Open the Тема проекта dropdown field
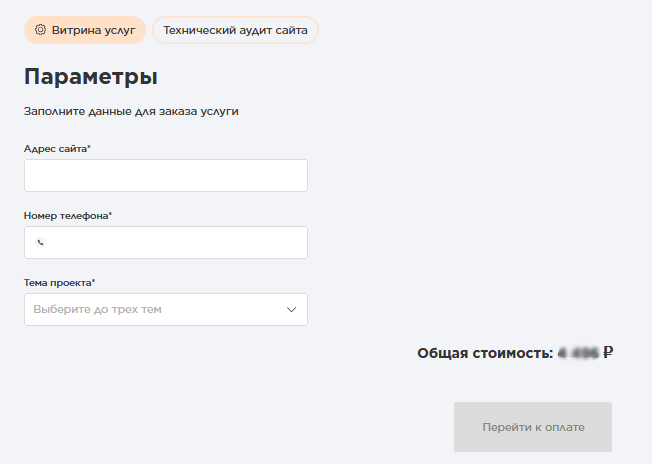Image resolution: width=652 pixels, height=464 pixels. (165, 310)
